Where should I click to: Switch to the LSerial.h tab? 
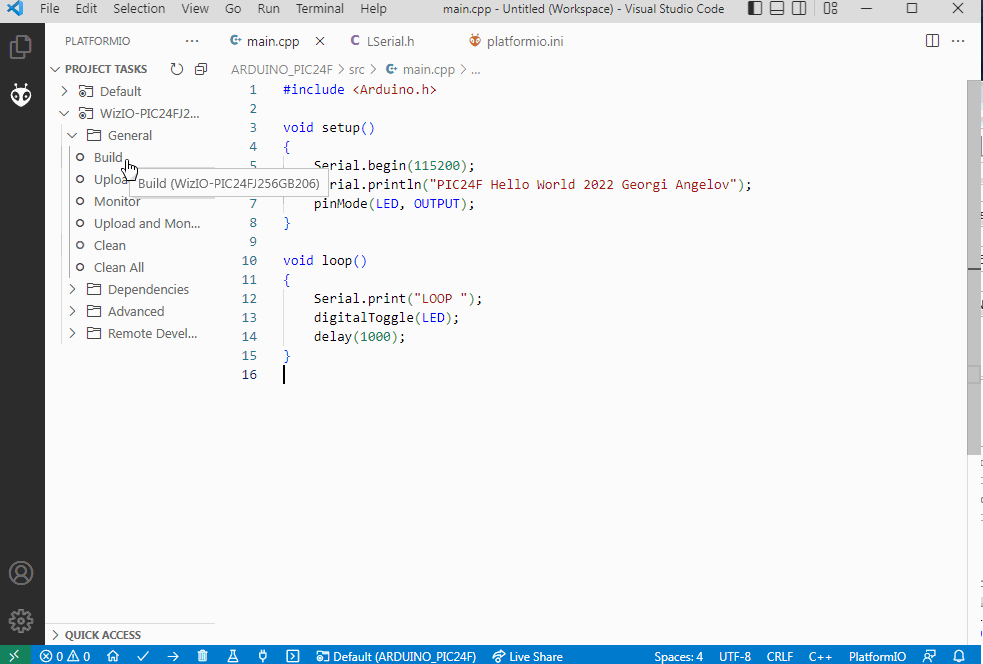click(390, 41)
